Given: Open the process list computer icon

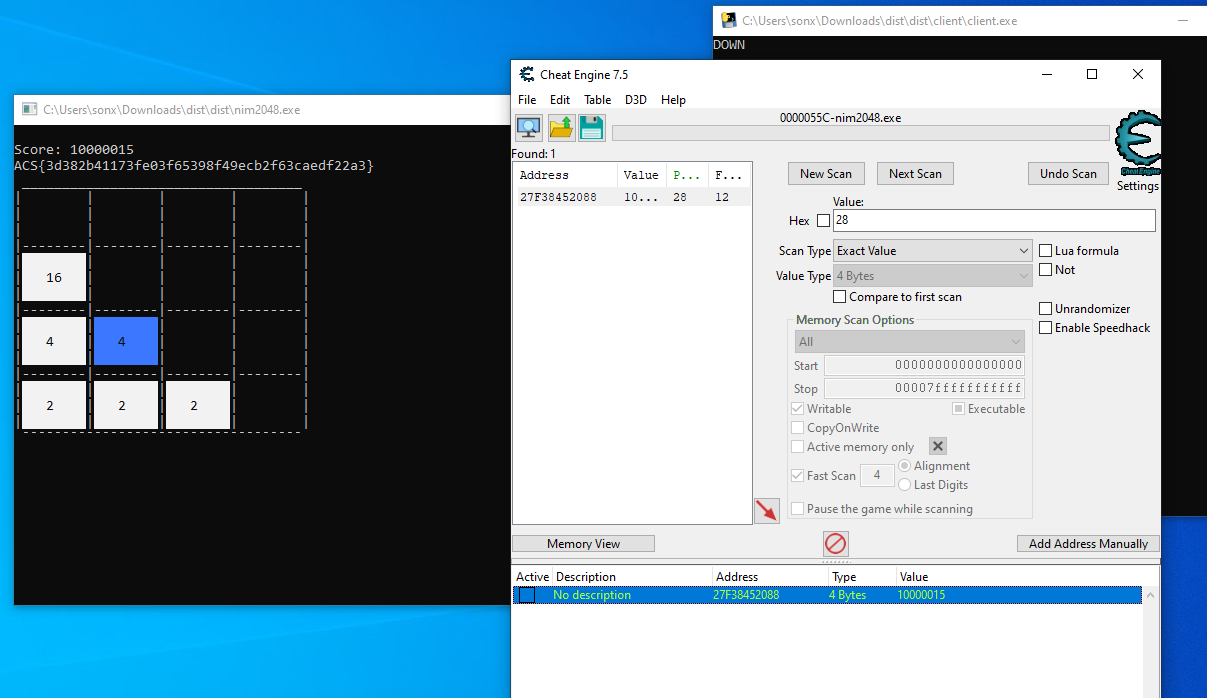Looking at the screenshot, I should tap(529, 128).
